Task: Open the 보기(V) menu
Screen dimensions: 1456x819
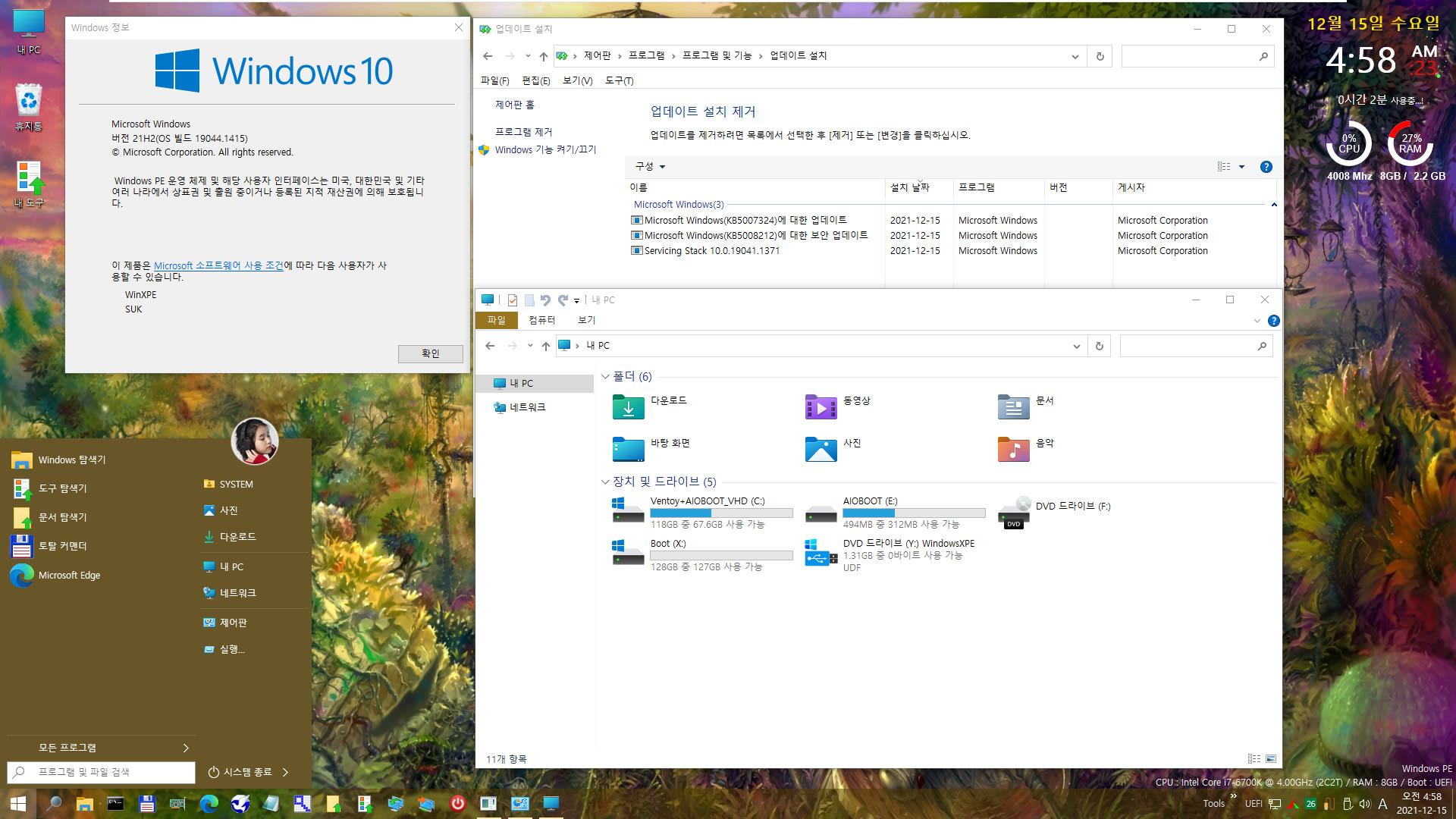Action: pos(577,80)
